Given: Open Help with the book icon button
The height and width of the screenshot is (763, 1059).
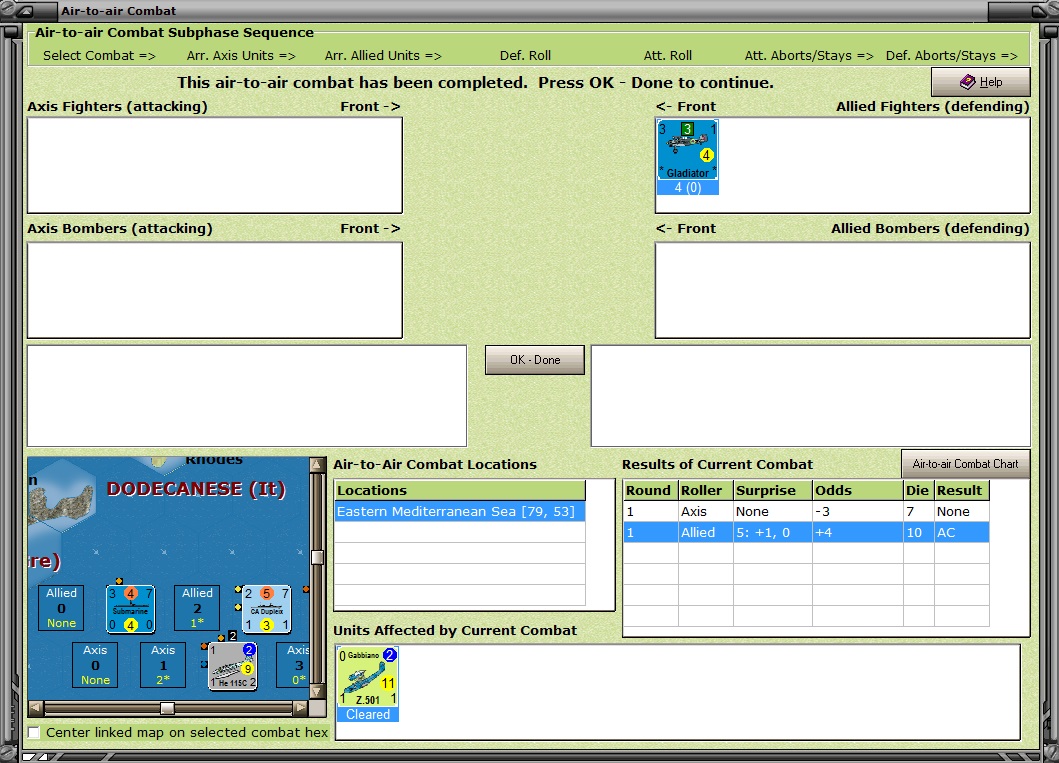Looking at the screenshot, I should (x=981, y=82).
